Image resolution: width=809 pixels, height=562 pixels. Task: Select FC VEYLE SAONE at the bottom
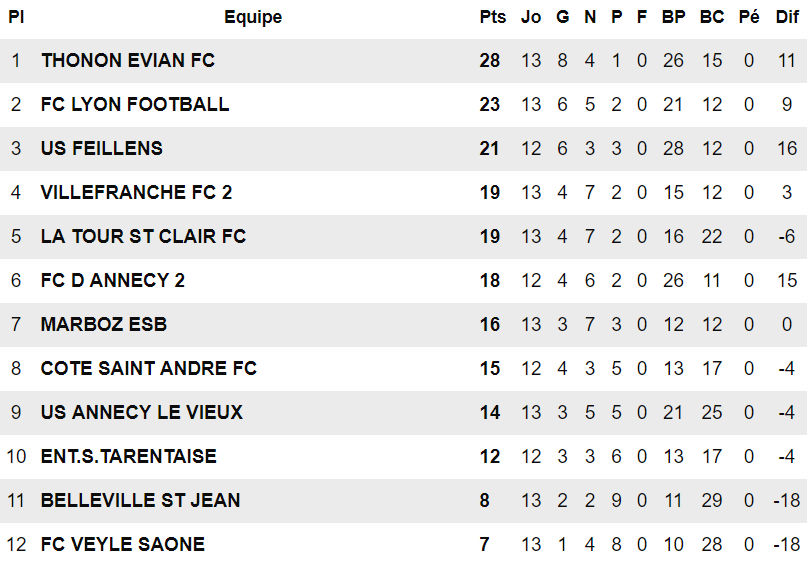(x=123, y=544)
